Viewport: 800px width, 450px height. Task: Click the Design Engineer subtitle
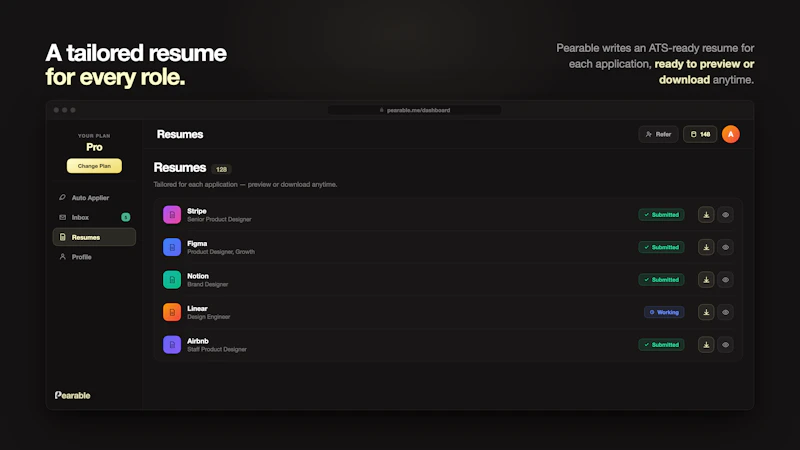(209, 317)
